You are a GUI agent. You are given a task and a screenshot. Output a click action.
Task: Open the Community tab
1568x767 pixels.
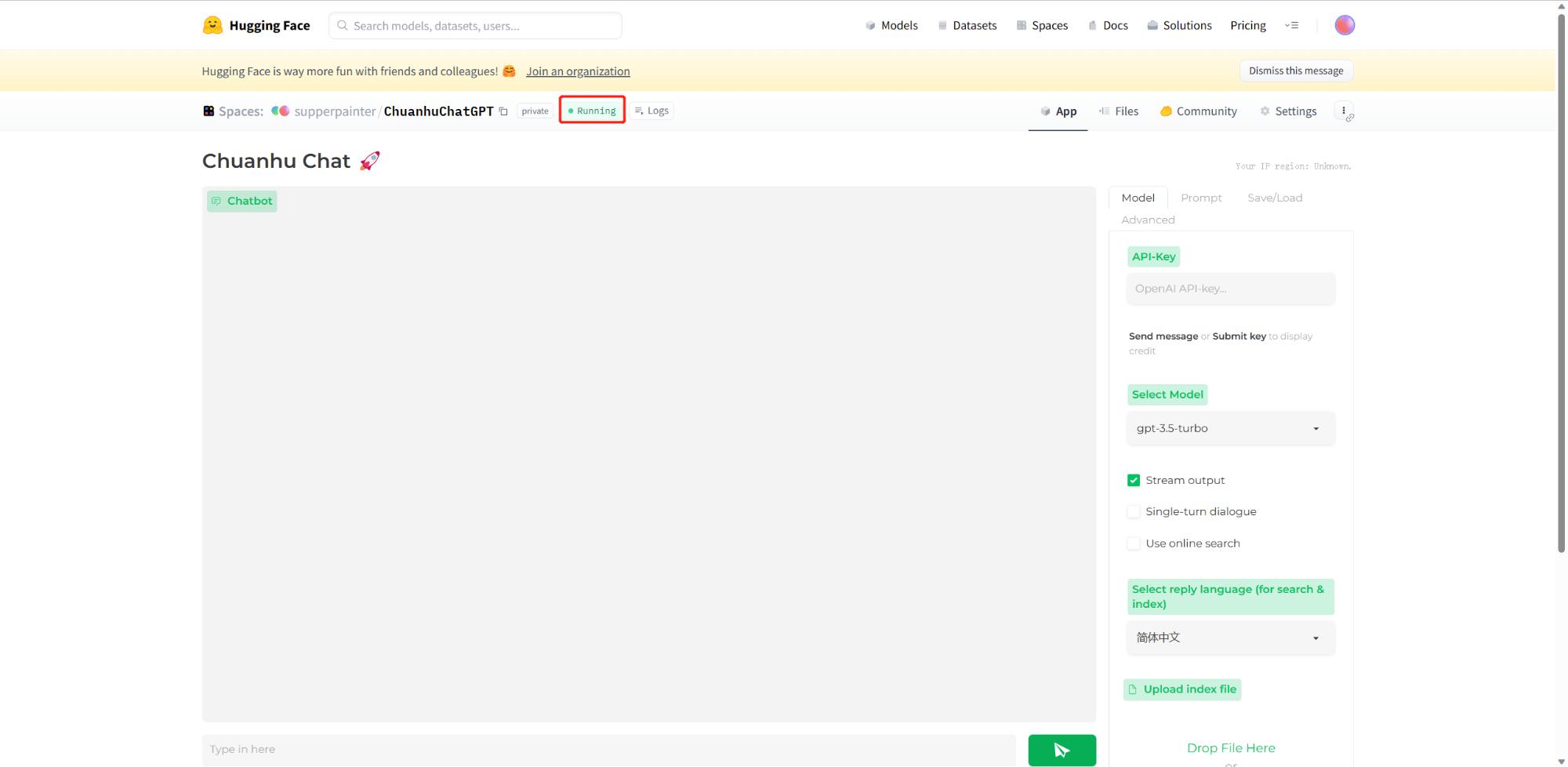point(1198,111)
